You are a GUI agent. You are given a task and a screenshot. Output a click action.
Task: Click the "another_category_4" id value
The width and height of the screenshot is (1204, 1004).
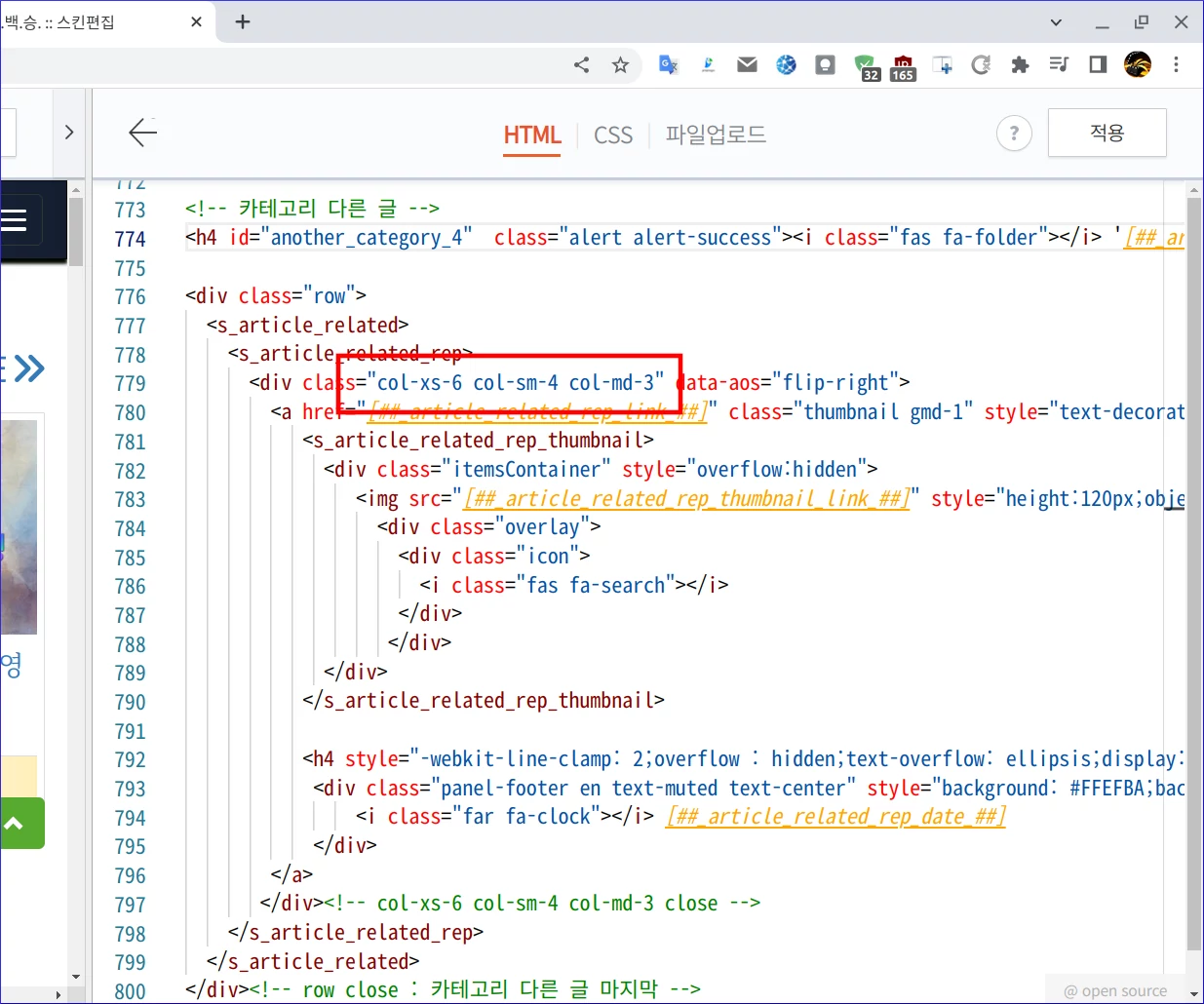(x=366, y=238)
